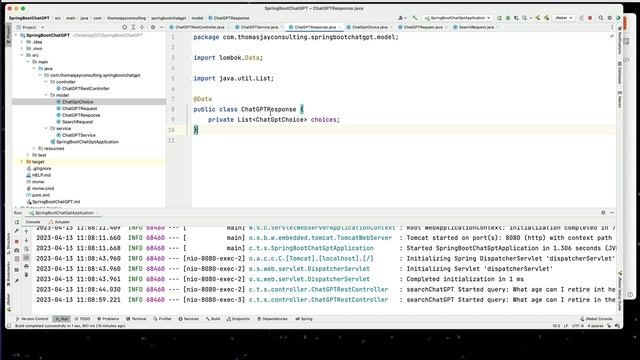
Task: Open JRebel Console in bottom bar
Action: click(x=596, y=319)
